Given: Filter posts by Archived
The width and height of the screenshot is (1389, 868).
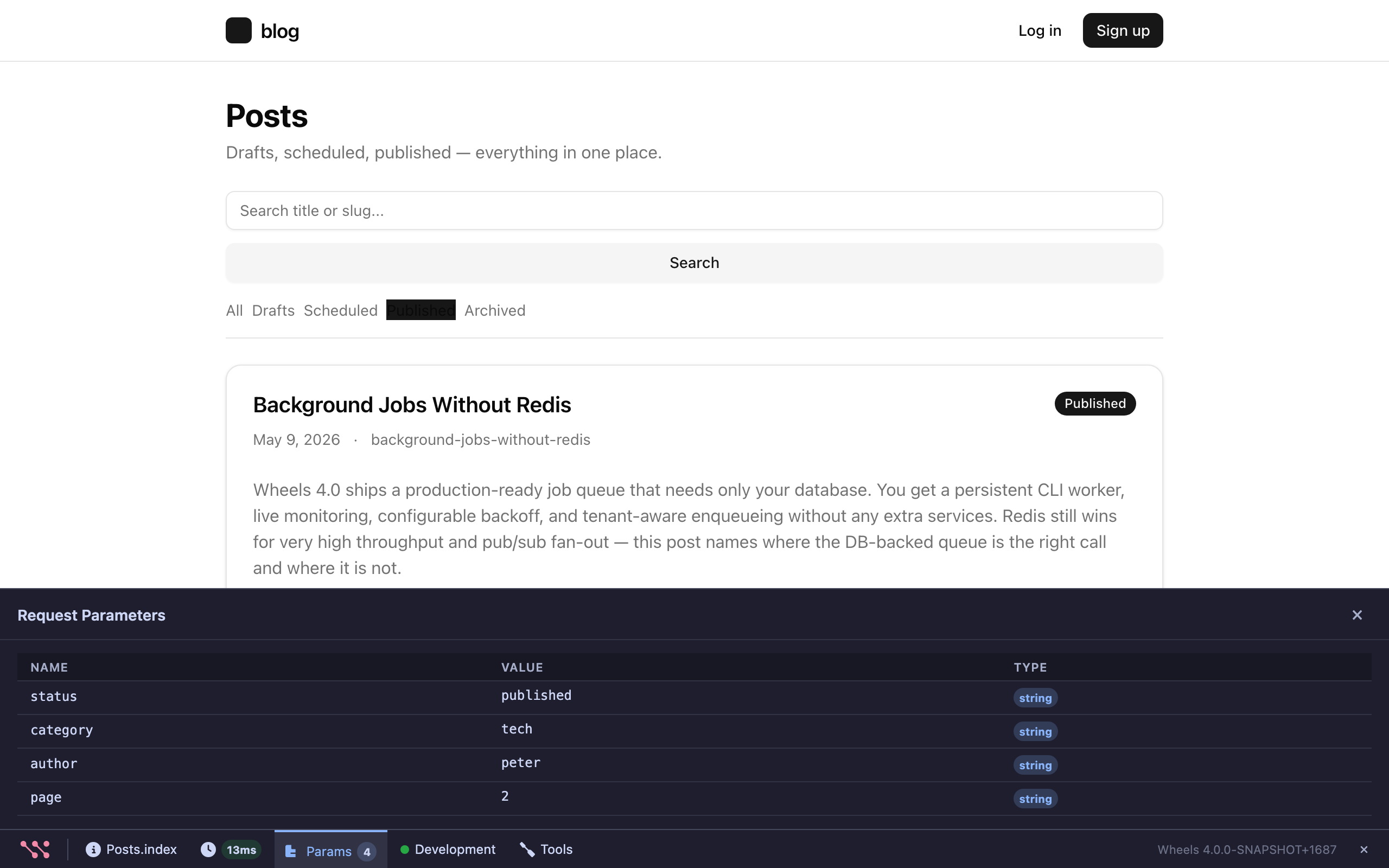Looking at the screenshot, I should coord(495,310).
